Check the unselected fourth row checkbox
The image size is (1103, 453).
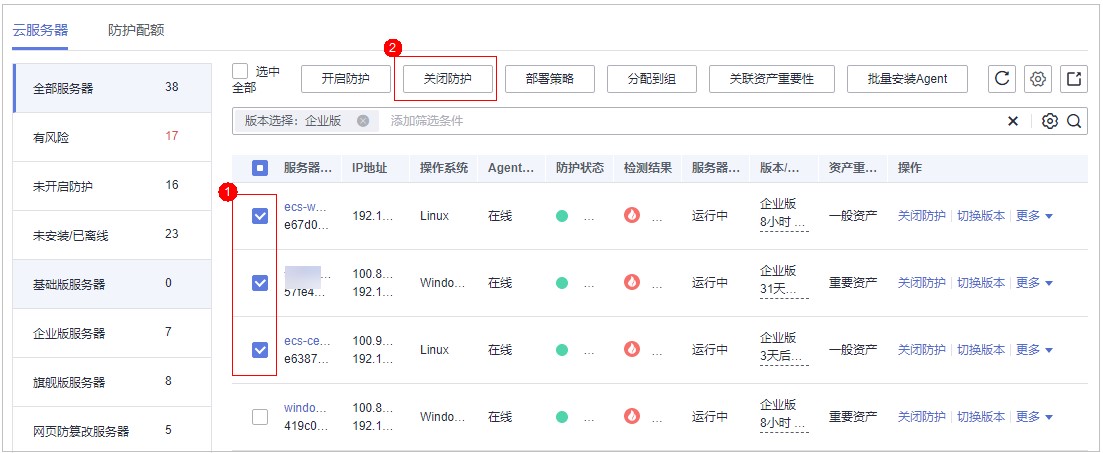click(260, 417)
